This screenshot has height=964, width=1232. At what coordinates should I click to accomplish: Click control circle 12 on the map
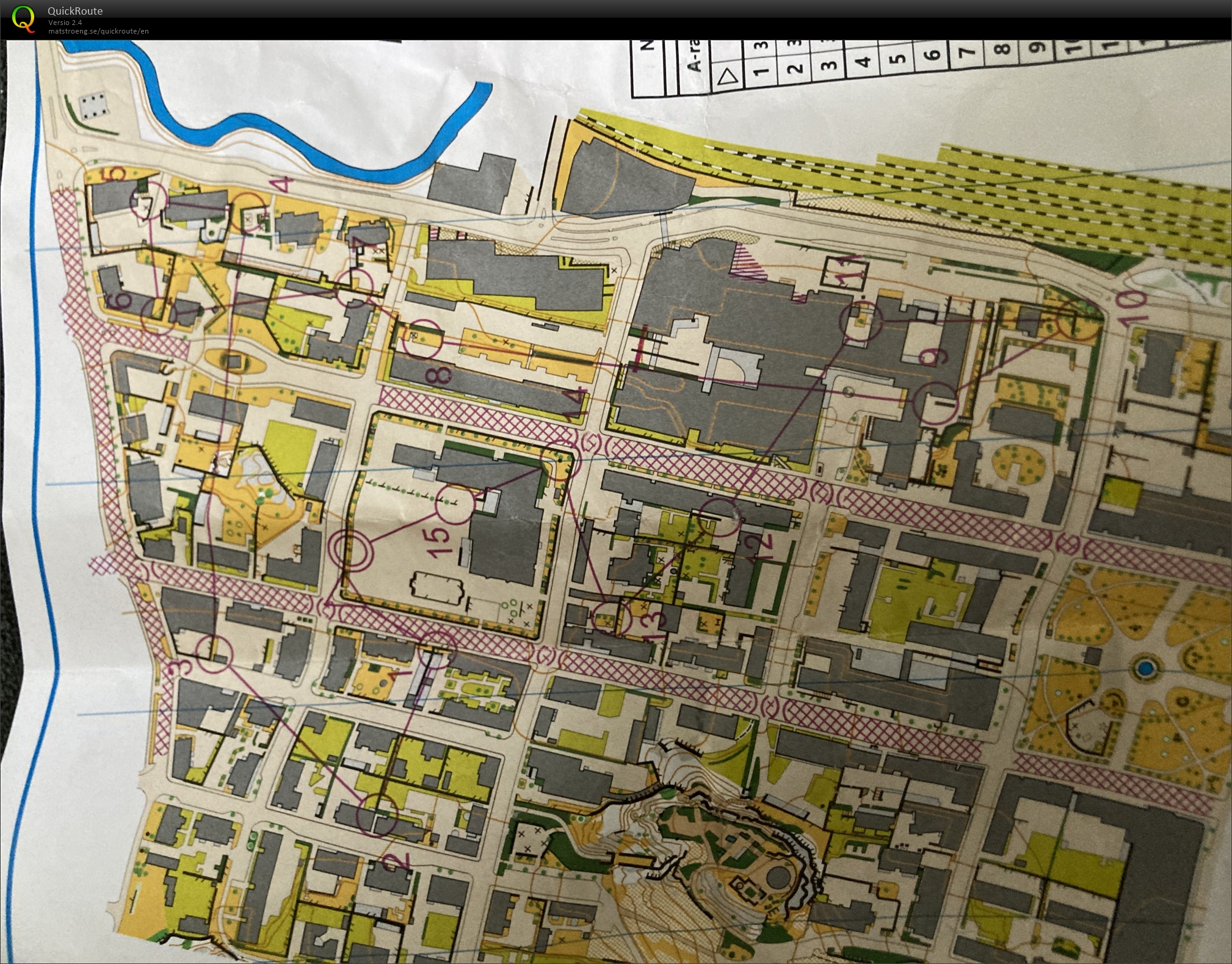click(x=720, y=516)
